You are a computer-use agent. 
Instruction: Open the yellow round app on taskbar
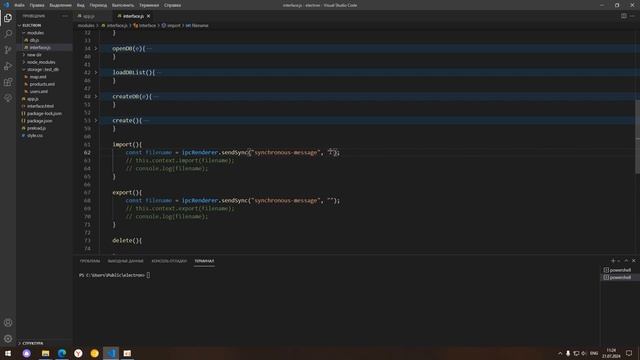coord(94,353)
